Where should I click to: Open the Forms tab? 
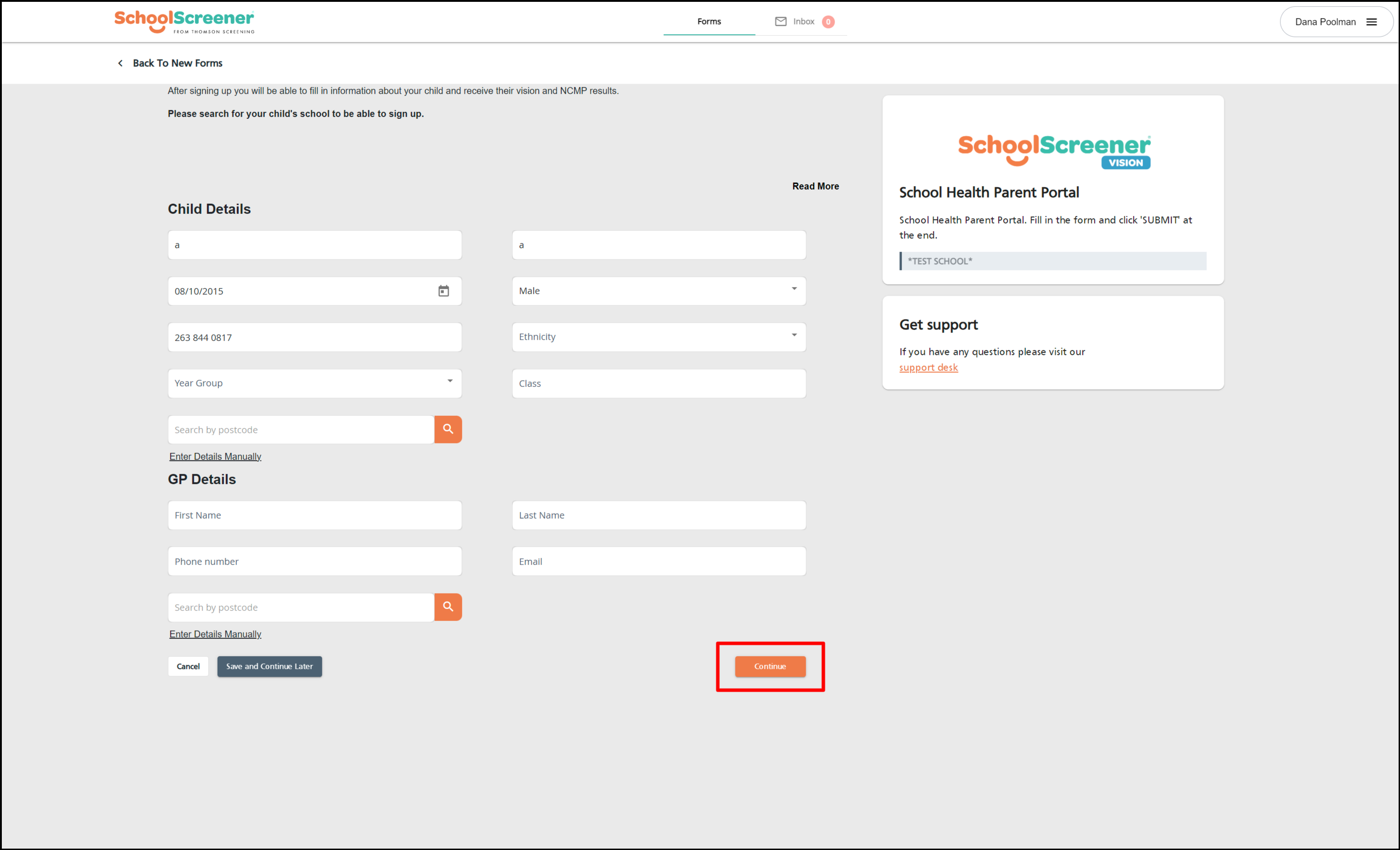[x=709, y=22]
